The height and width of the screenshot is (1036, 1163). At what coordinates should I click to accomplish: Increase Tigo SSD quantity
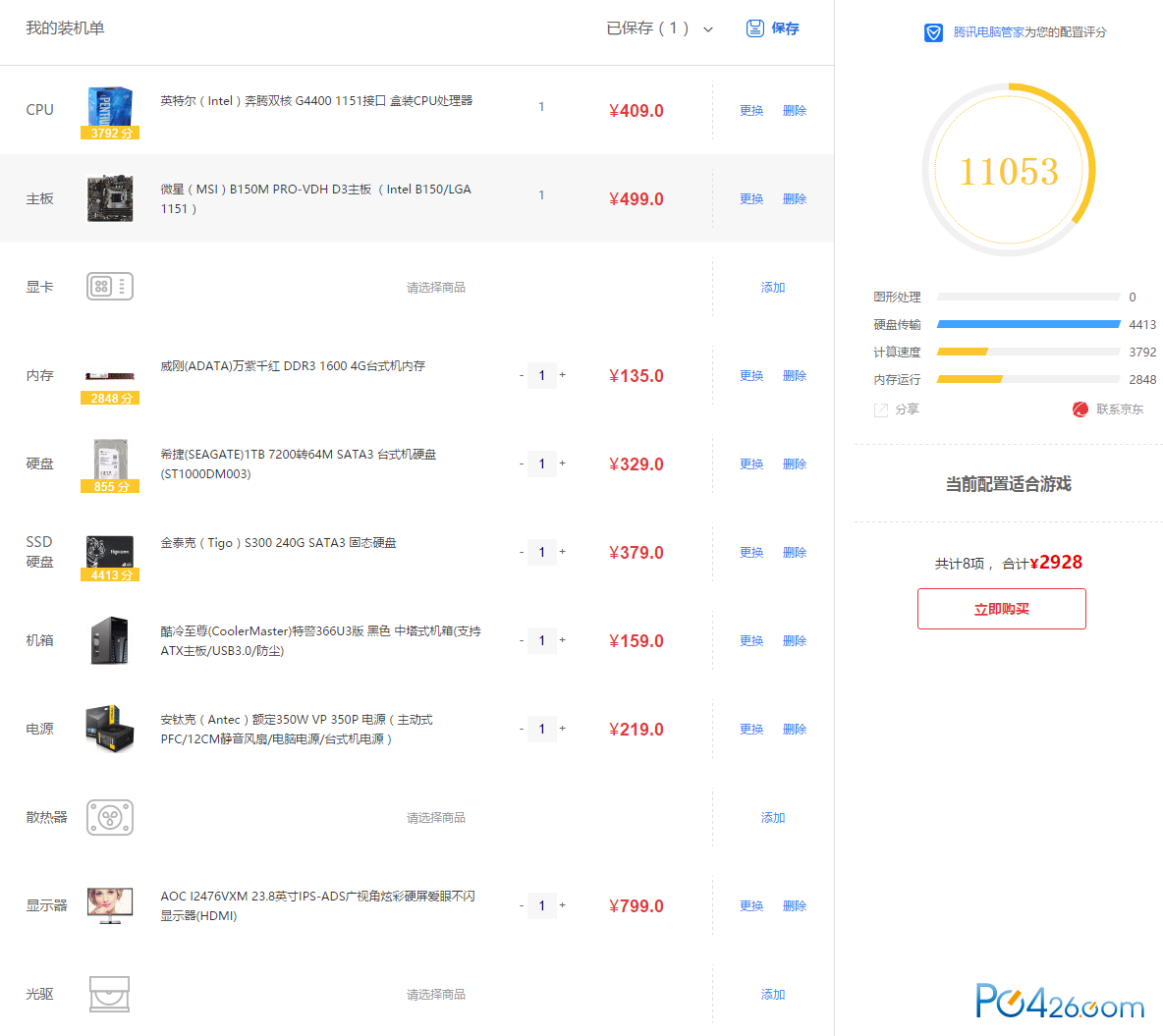[x=562, y=552]
